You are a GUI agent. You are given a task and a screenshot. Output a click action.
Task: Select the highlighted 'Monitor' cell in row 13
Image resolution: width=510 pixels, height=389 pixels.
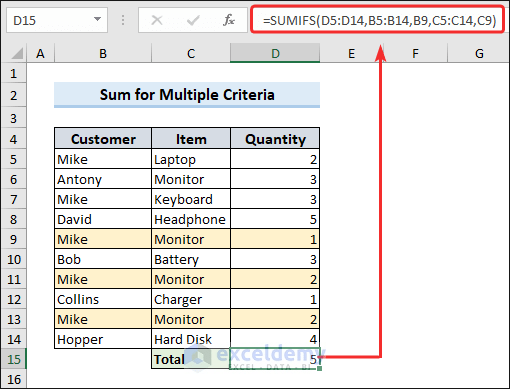click(191, 319)
